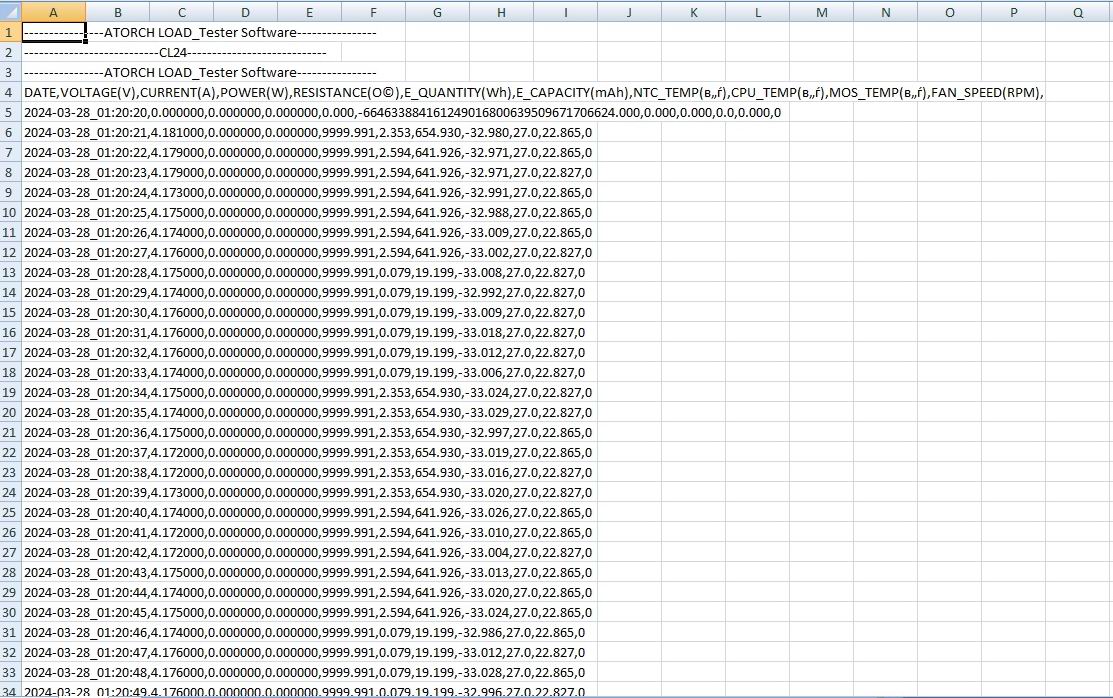Click column M header

point(821,12)
